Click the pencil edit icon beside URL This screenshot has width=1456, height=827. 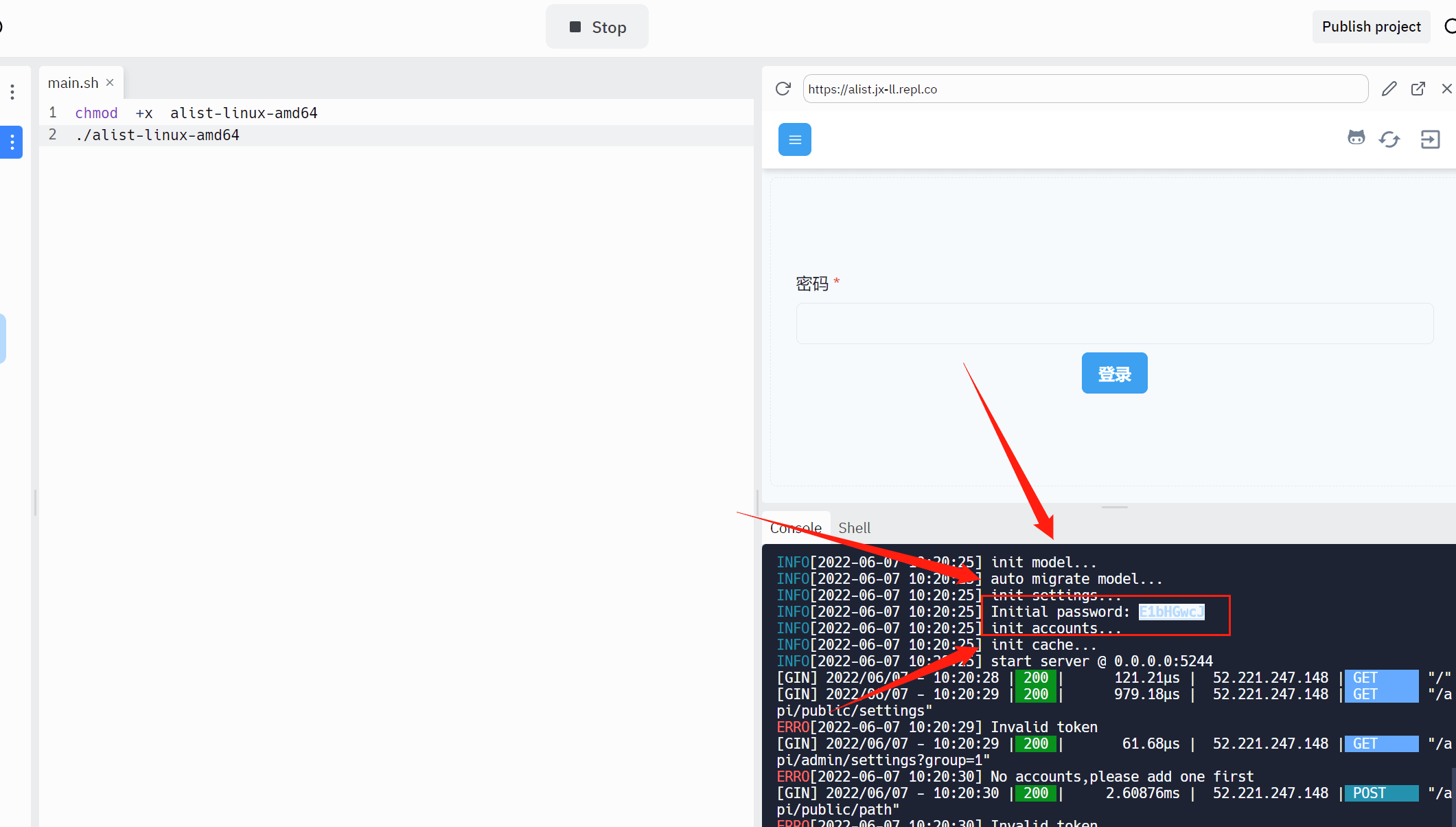click(x=1389, y=89)
